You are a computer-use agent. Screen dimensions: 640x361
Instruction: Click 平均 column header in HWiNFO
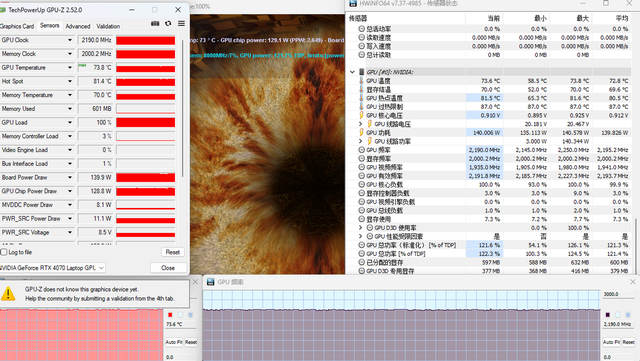[x=622, y=18]
